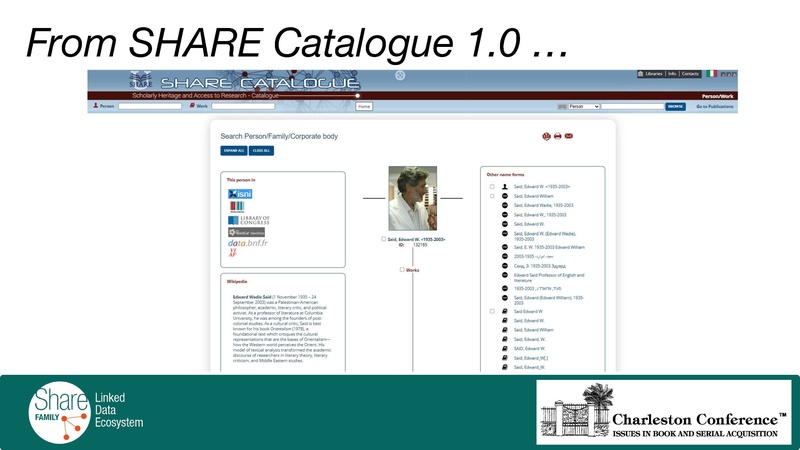Click the red print icon

coord(558,136)
